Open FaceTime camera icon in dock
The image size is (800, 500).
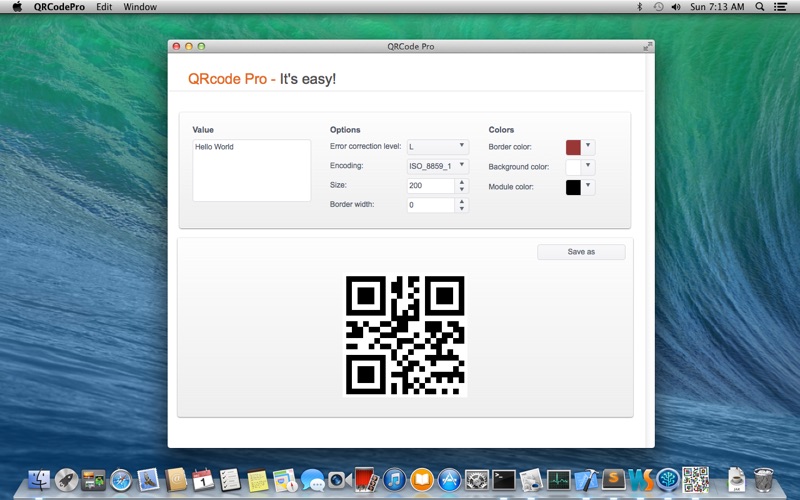coord(339,480)
